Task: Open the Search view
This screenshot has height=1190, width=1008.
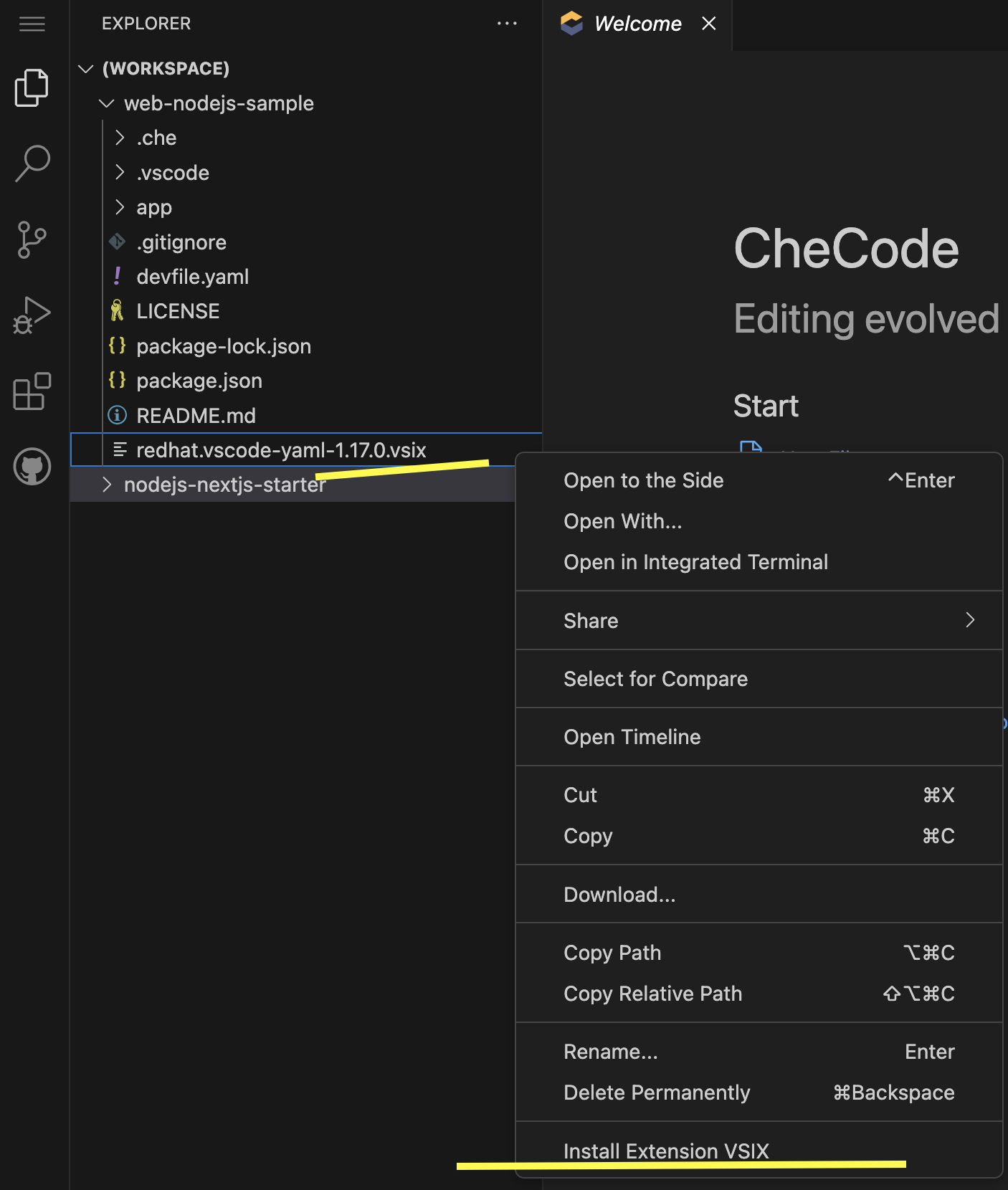Action: tap(32, 163)
